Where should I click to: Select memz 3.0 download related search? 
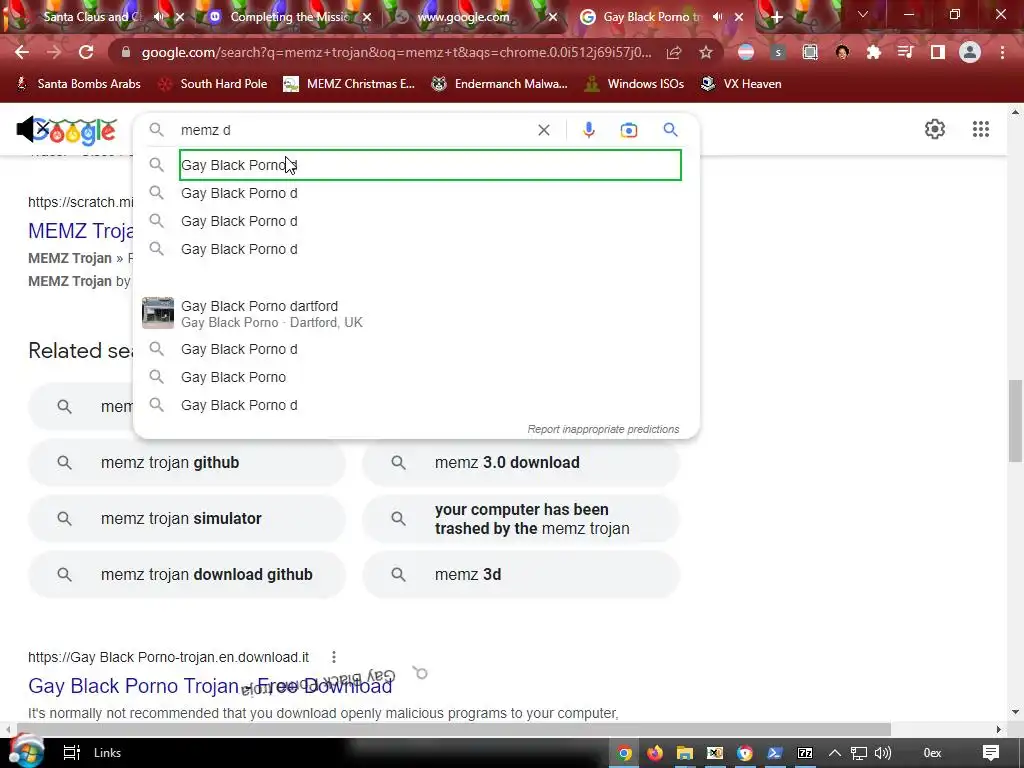[x=521, y=462]
